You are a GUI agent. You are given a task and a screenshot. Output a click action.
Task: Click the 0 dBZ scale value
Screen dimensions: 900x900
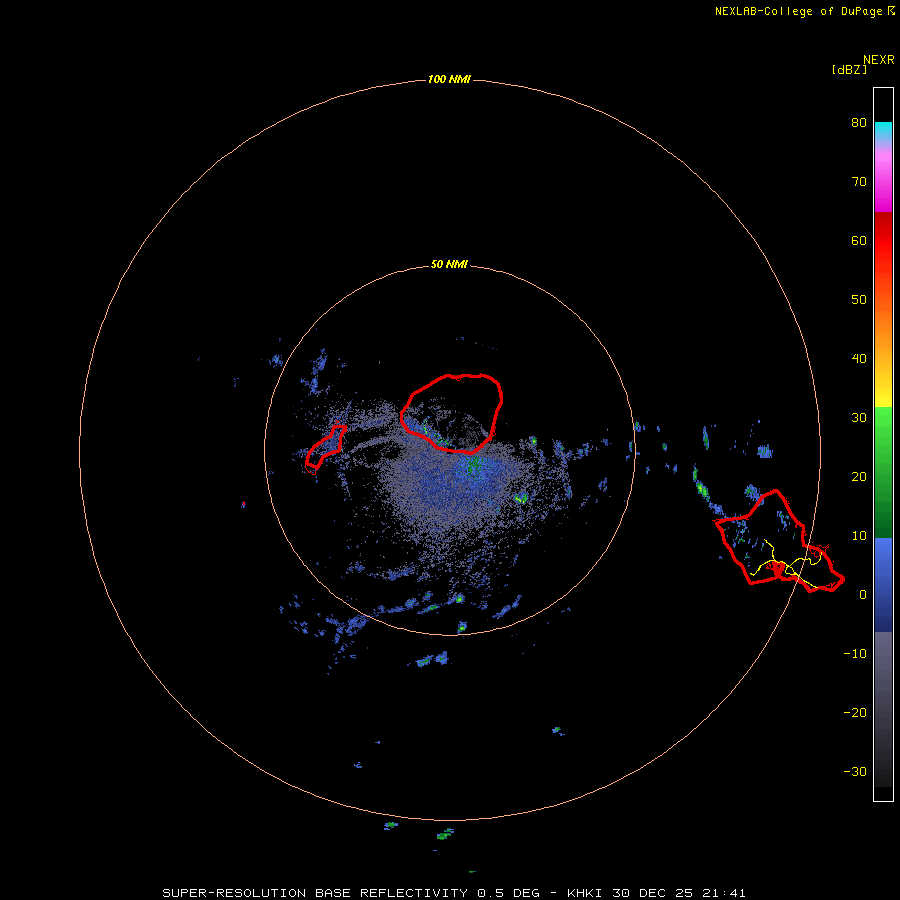pos(863,595)
